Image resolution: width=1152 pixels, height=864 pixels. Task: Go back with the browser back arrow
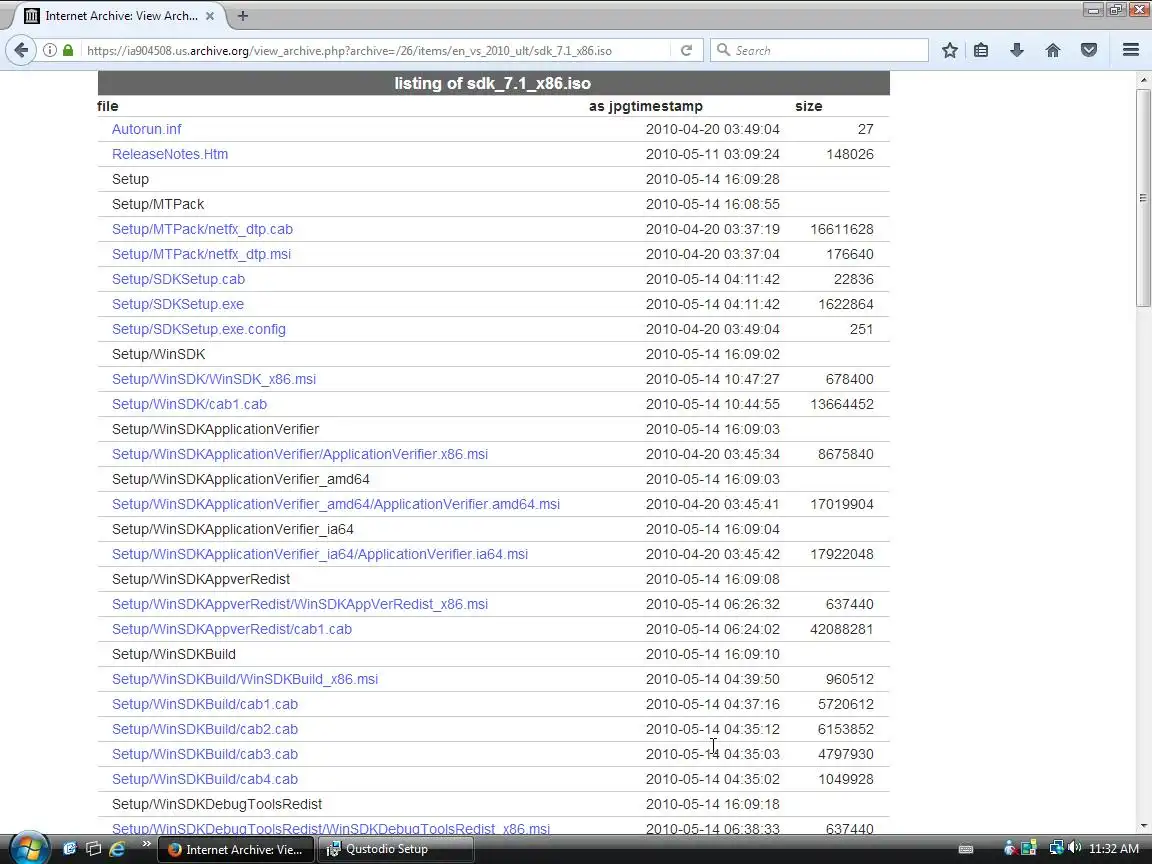[x=21, y=50]
